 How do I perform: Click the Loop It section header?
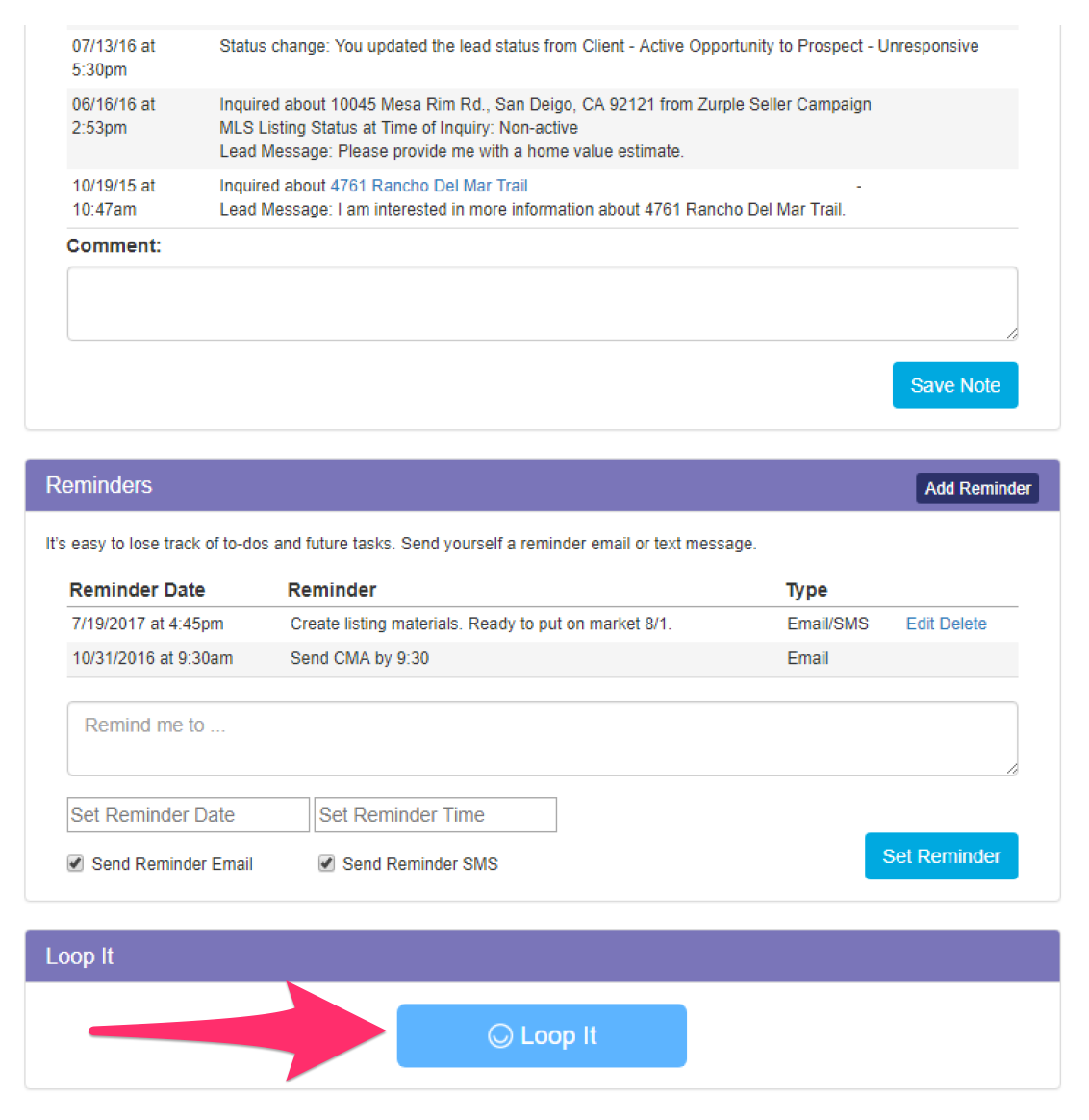click(80, 956)
